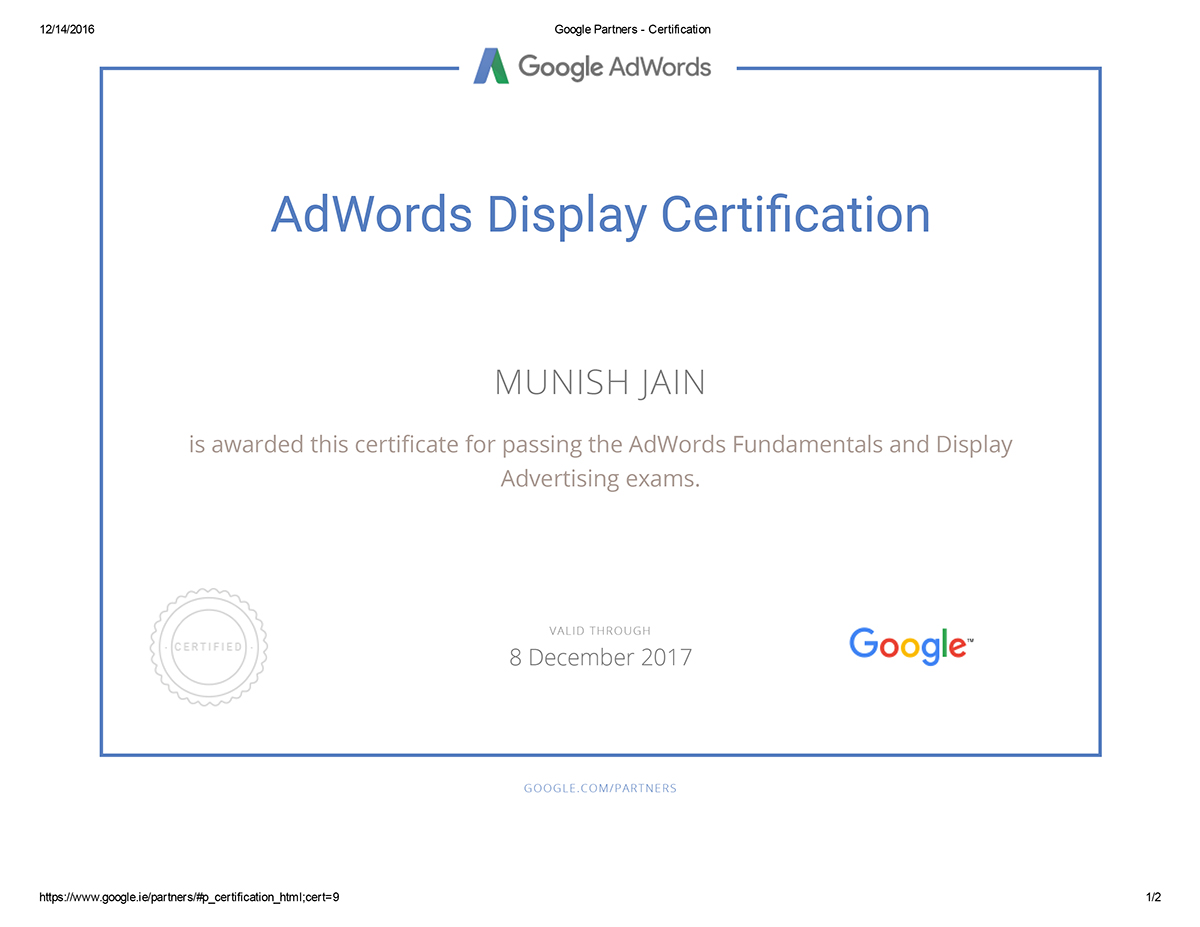
Task: Click the circular CERTIFIED seal badge
Action: click(x=209, y=647)
